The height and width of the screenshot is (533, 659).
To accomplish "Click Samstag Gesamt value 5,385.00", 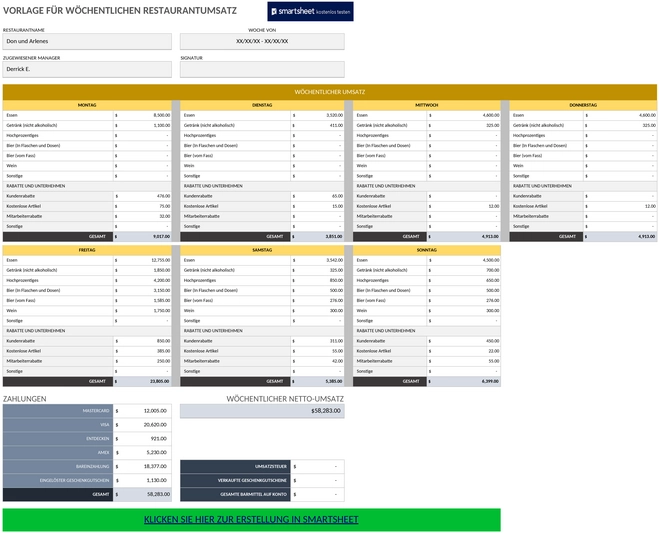I will point(317,382).
